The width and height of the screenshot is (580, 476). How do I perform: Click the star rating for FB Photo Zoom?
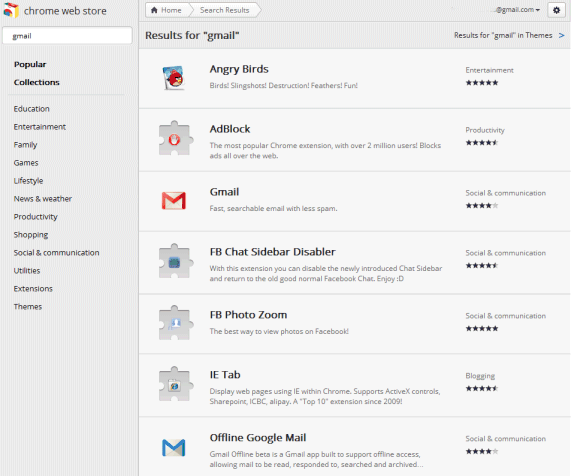click(482, 328)
